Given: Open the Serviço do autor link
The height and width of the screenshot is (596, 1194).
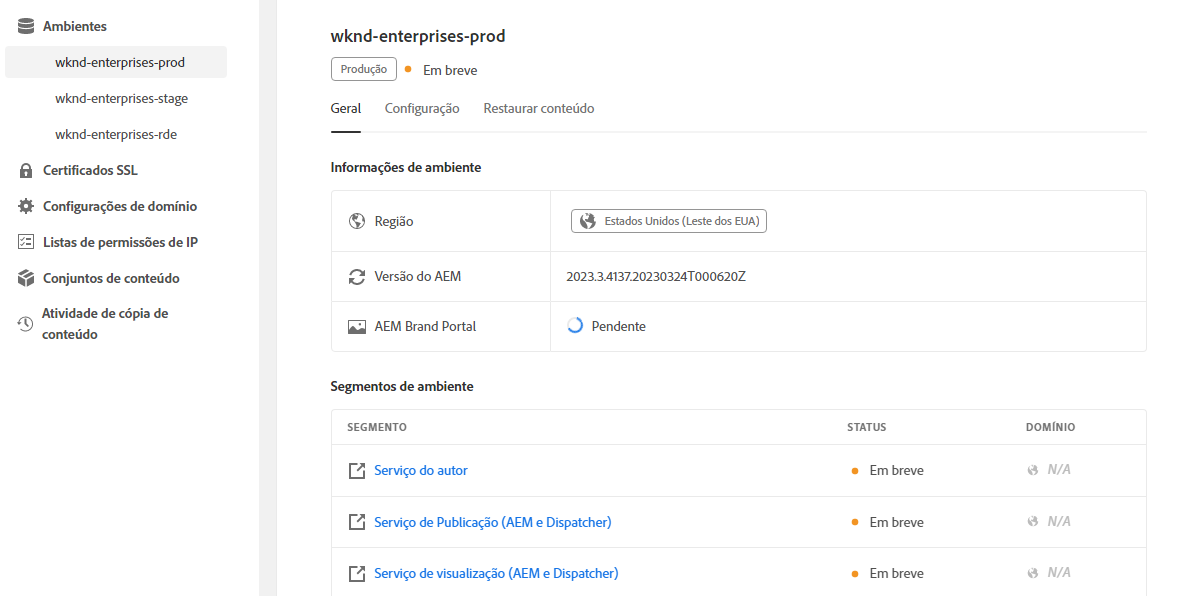Looking at the screenshot, I should [x=420, y=470].
